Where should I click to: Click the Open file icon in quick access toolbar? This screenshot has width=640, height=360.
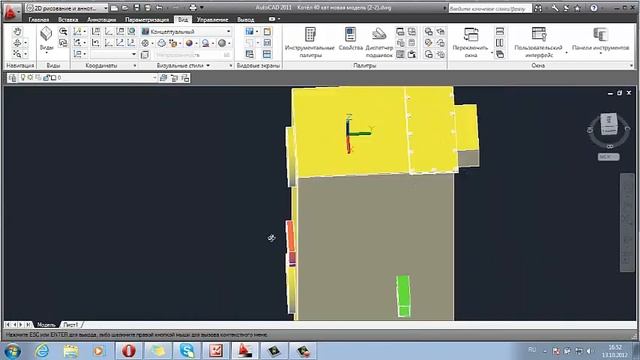click(x=125, y=8)
